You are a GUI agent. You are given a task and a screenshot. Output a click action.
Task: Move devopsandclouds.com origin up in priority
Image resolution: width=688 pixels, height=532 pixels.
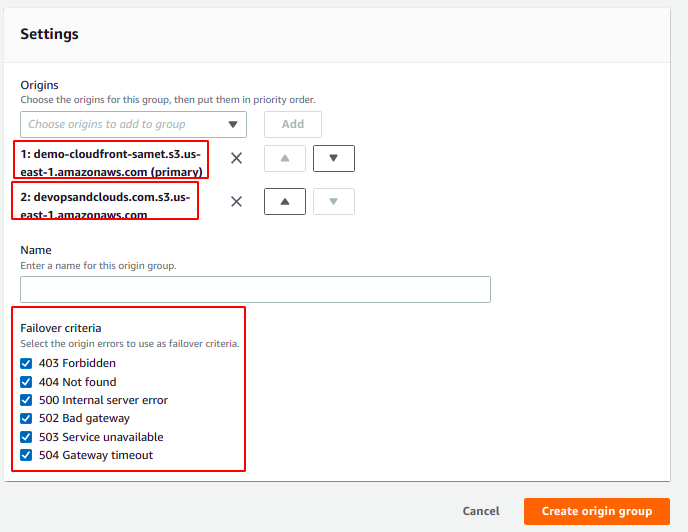285,201
